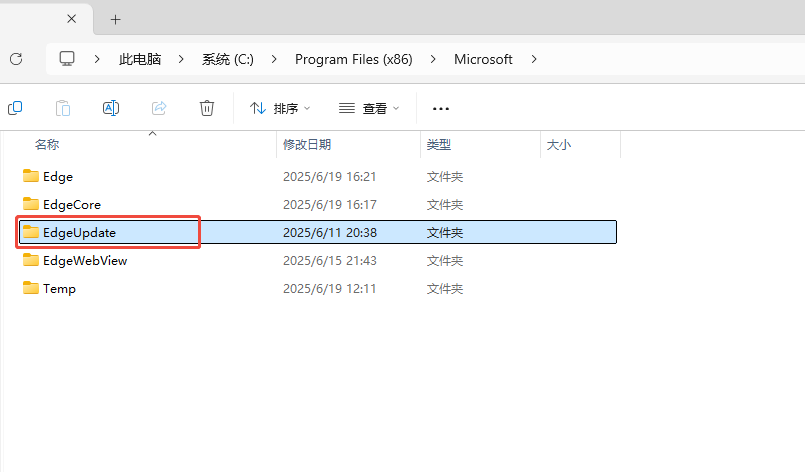The height and width of the screenshot is (472, 805).
Task: Click the This PC monitor icon in breadcrumb
Action: pyautogui.click(x=67, y=59)
